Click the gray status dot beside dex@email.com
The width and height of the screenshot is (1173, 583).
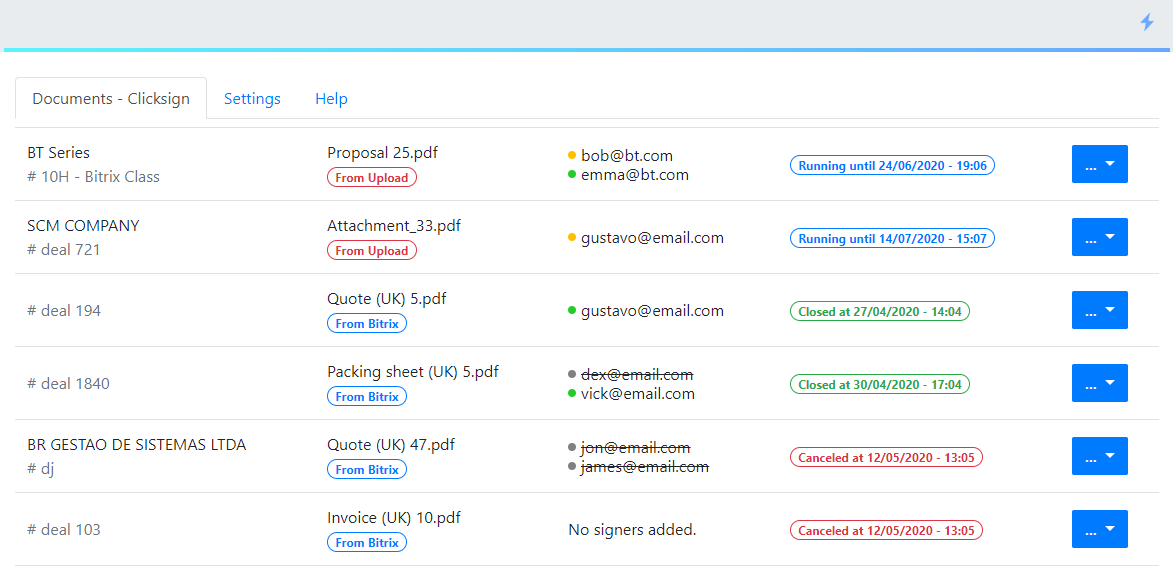click(572, 375)
